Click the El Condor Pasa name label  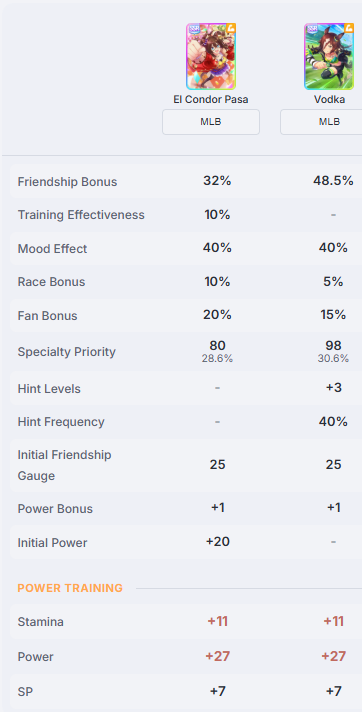pos(211,99)
